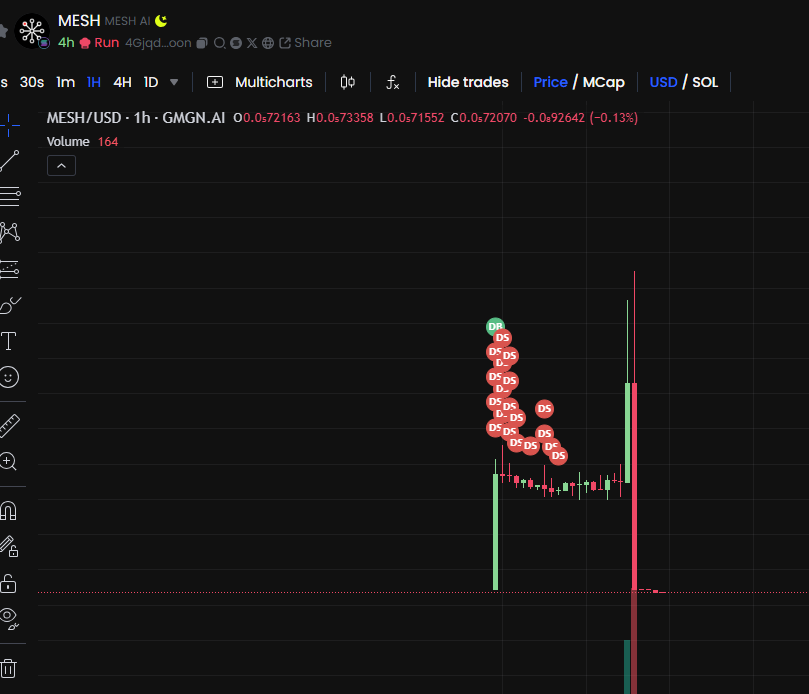Display values in SOL
Viewport: 809px width, 694px height.
(x=705, y=82)
